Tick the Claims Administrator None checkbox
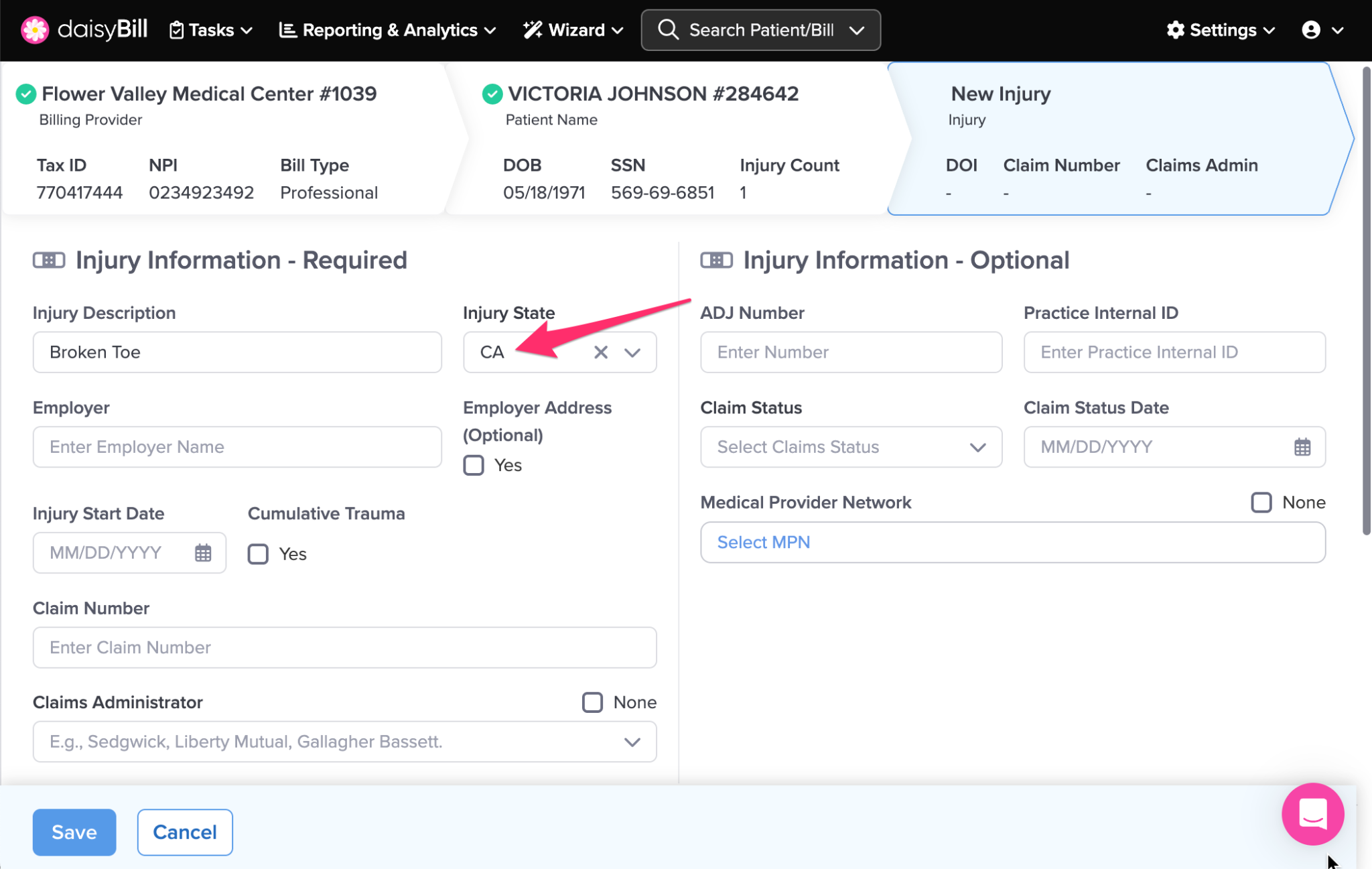The width and height of the screenshot is (1372, 869). click(592, 702)
